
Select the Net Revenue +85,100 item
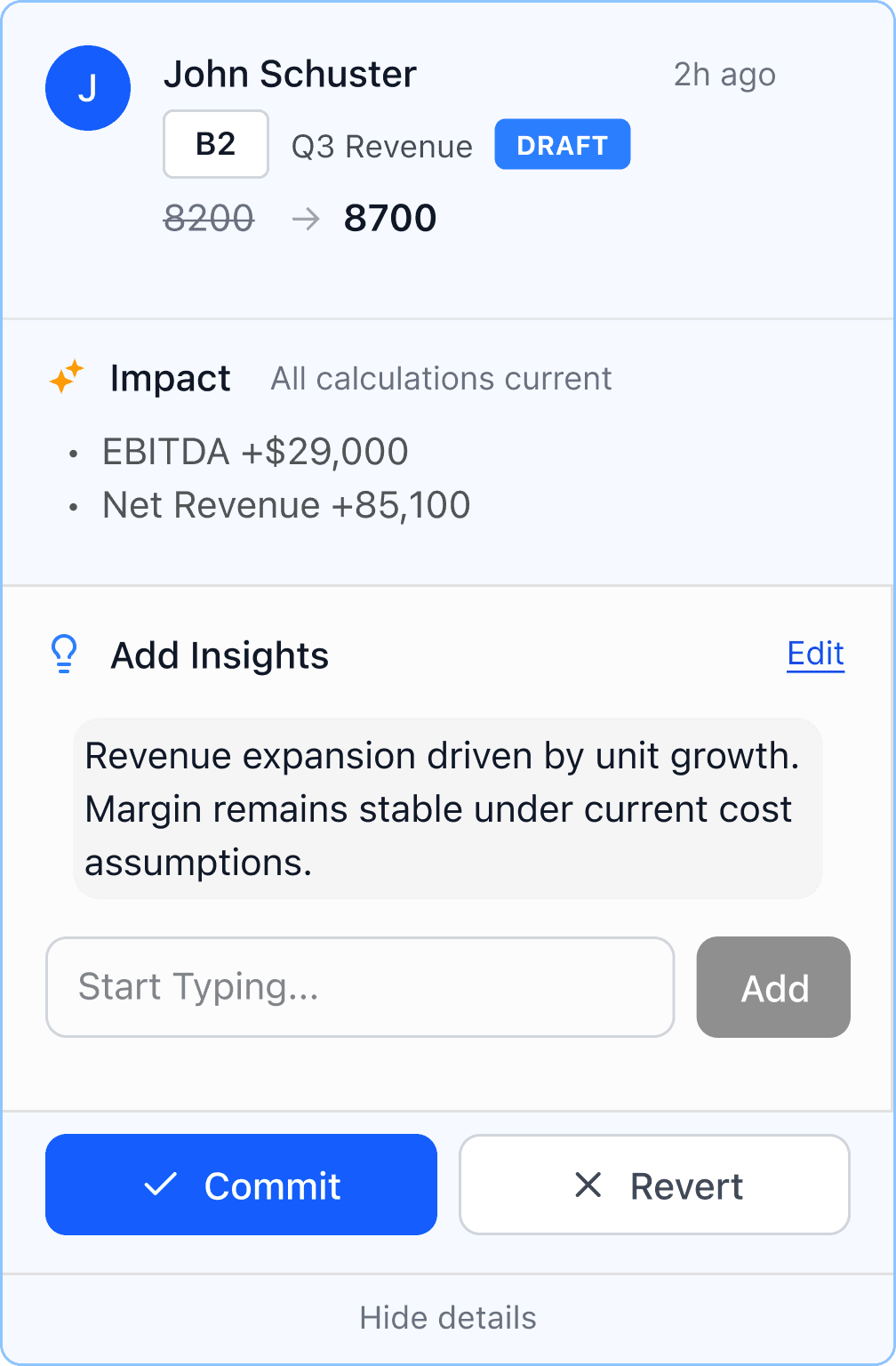(x=286, y=505)
